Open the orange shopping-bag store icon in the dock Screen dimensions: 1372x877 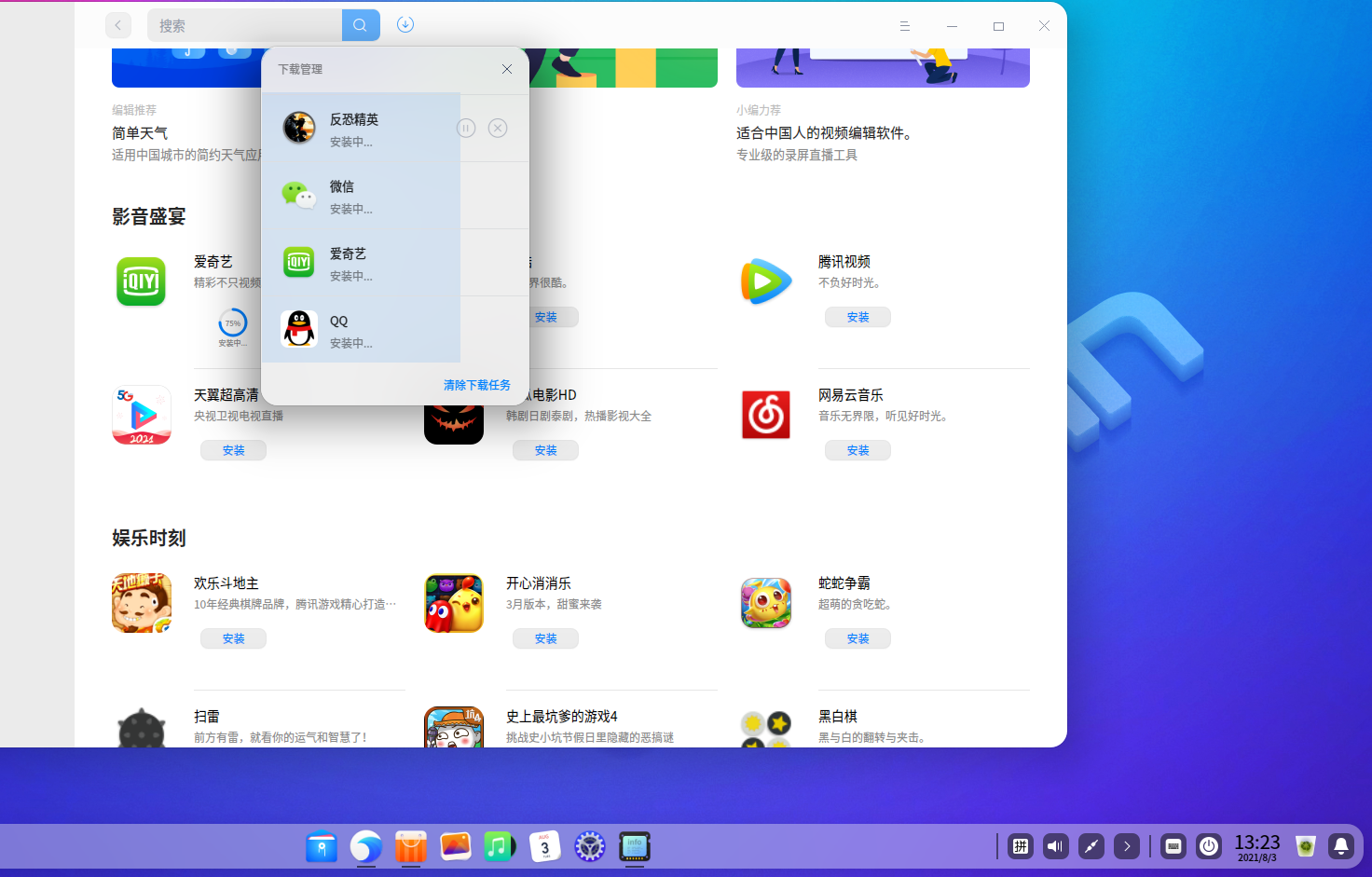(x=410, y=847)
